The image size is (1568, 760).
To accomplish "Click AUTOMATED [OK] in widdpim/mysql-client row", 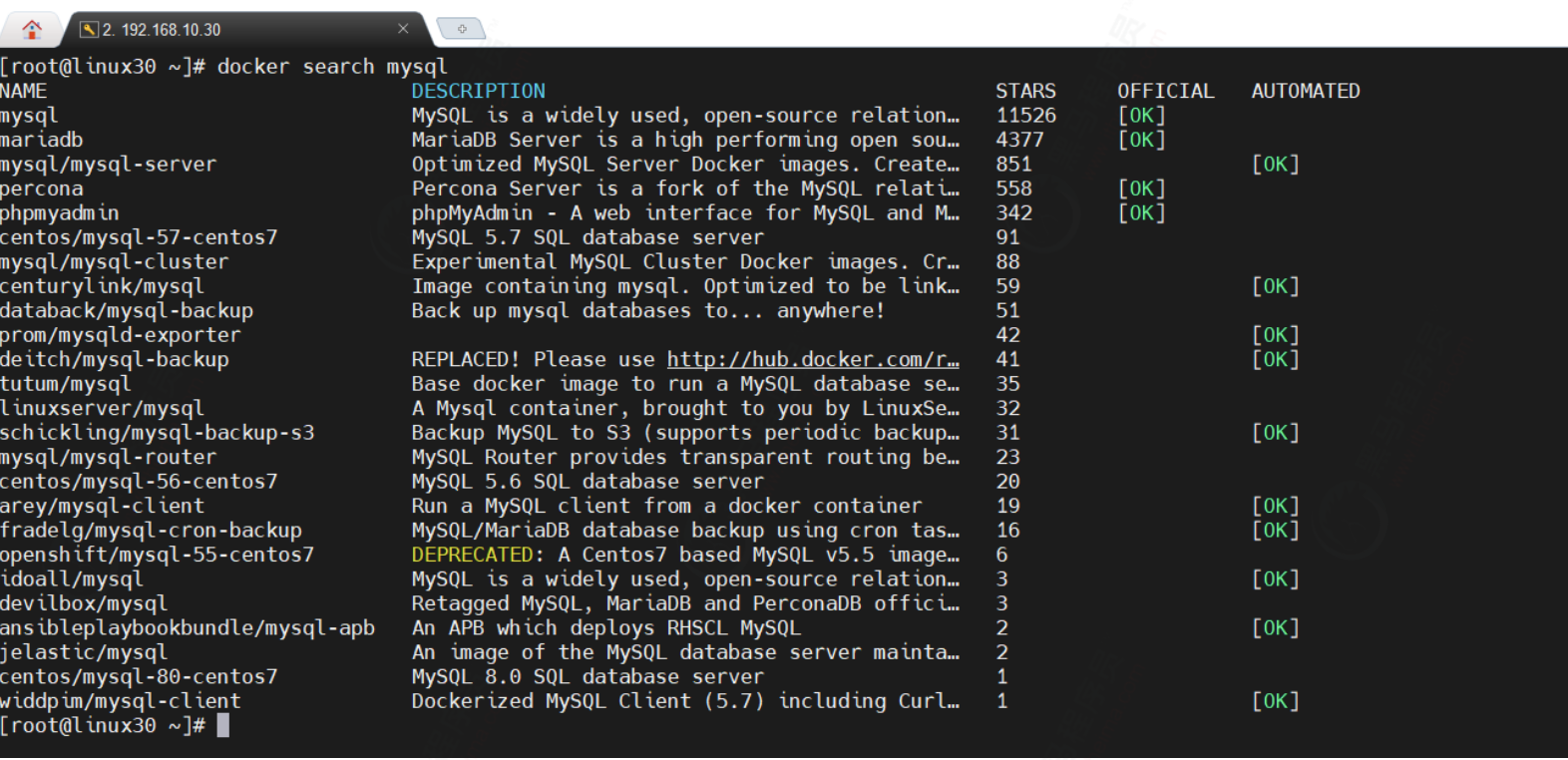I will pyautogui.click(x=1276, y=701).
